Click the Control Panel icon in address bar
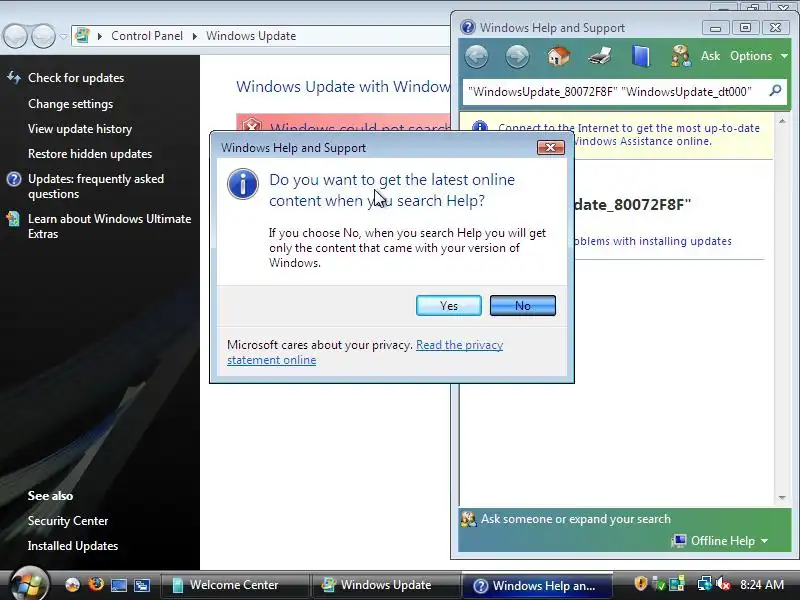Image resolution: width=800 pixels, height=600 pixels. coord(82,36)
